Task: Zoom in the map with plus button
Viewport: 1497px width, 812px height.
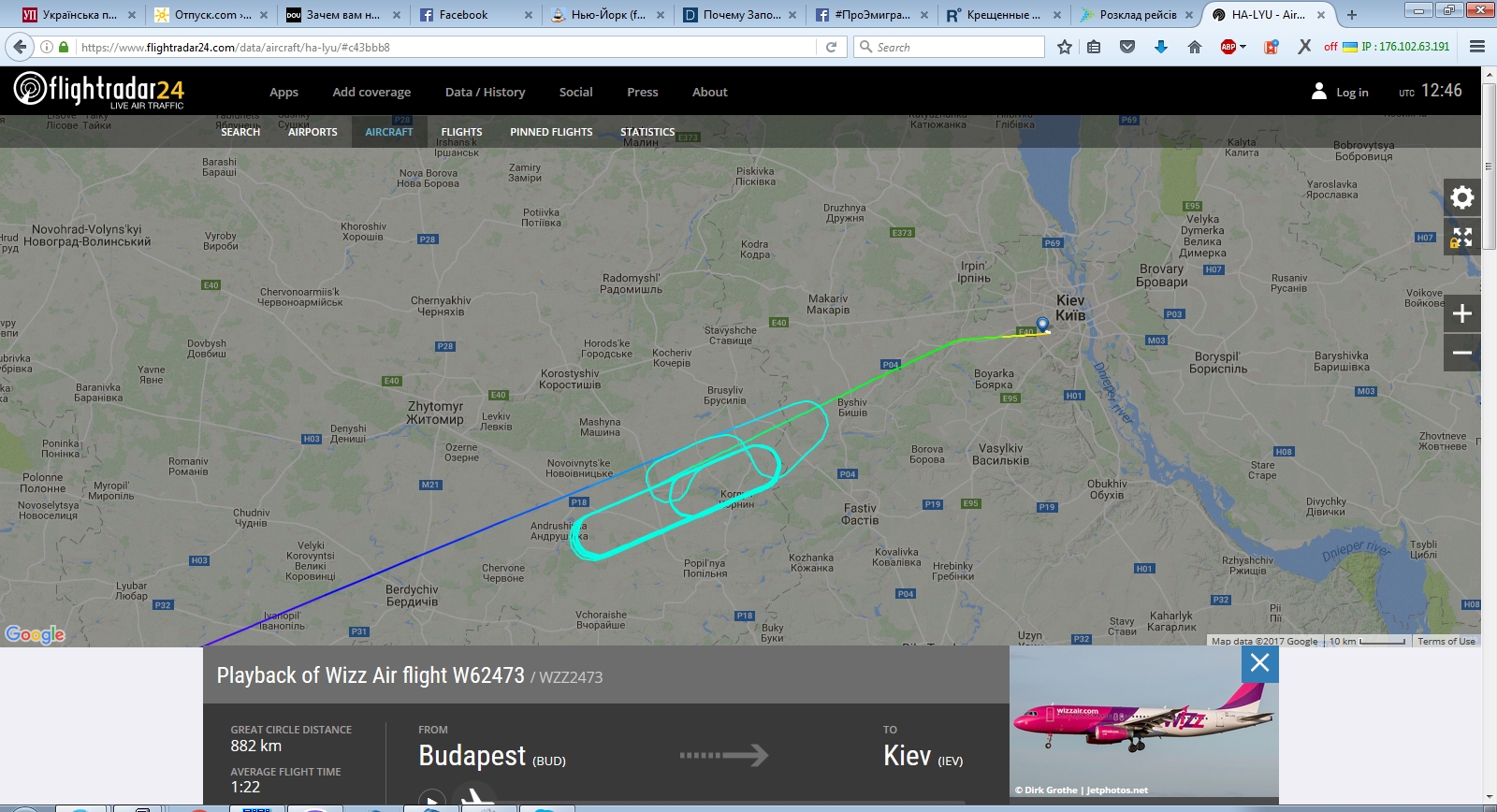Action: [1462, 313]
